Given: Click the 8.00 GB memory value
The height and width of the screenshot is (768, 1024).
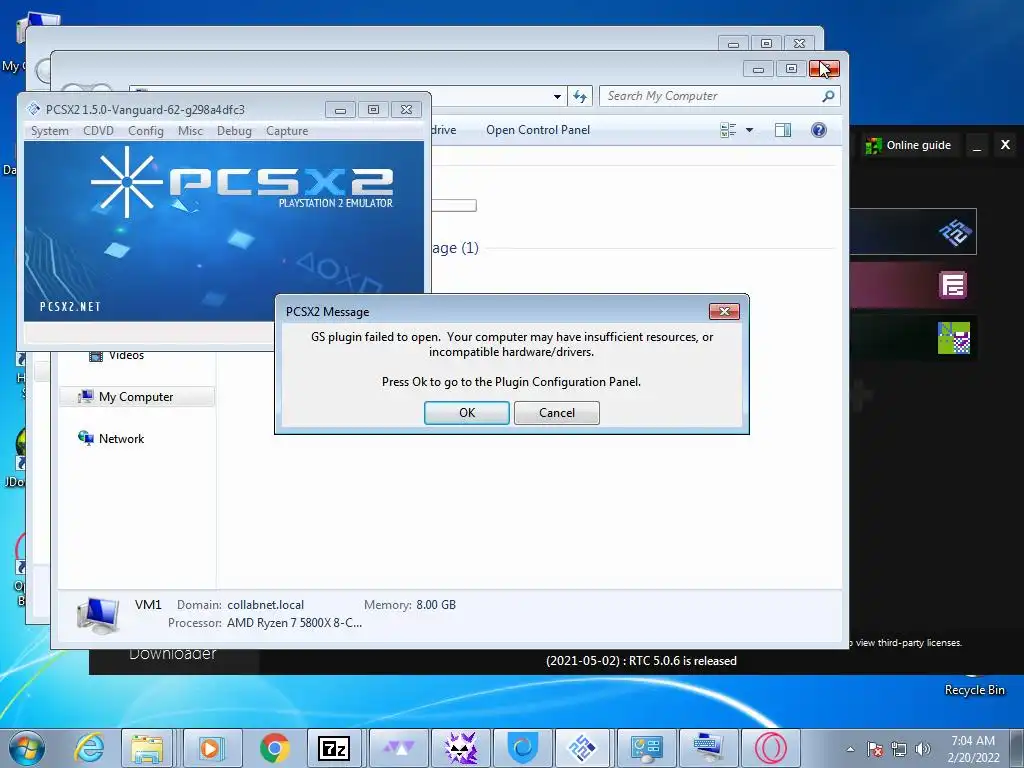Looking at the screenshot, I should (x=436, y=605).
